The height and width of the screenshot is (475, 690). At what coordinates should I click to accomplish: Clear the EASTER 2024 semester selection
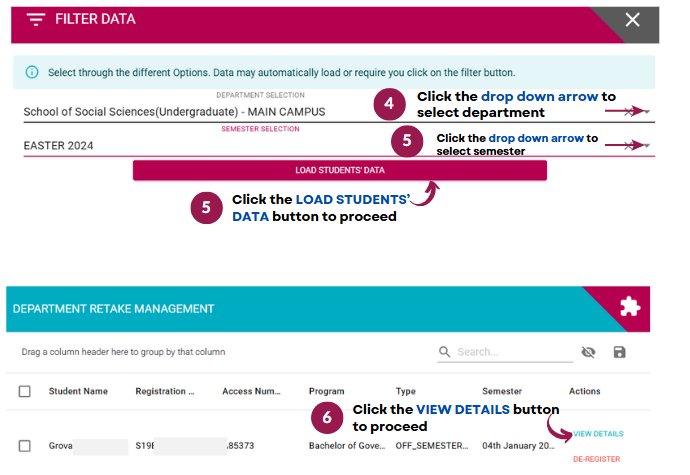click(629, 146)
